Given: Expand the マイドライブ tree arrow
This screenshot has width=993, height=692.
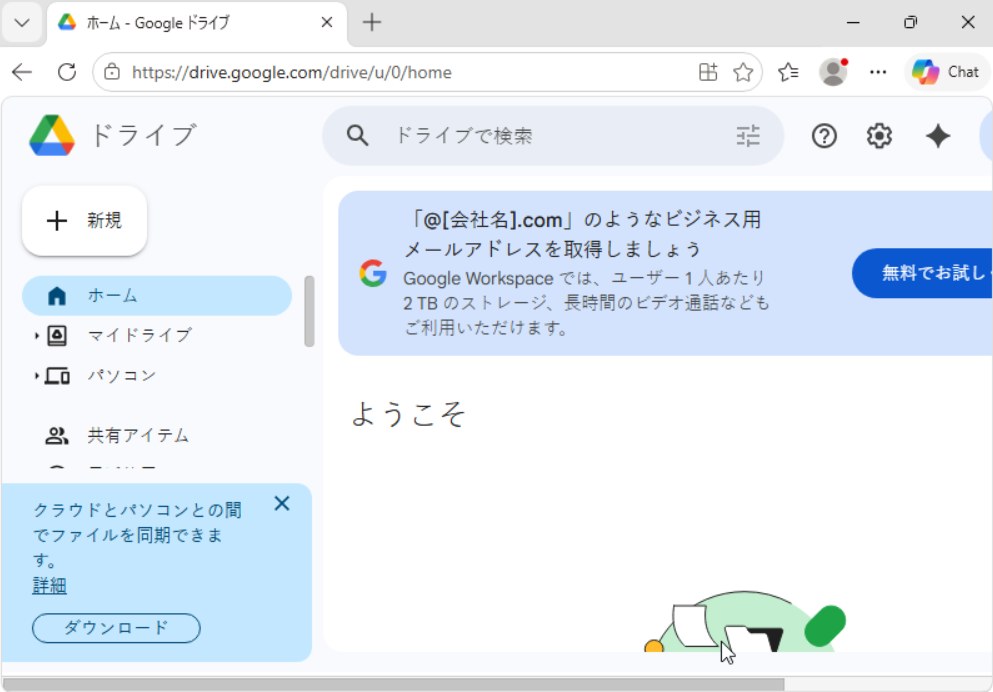Looking at the screenshot, I should [37, 336].
